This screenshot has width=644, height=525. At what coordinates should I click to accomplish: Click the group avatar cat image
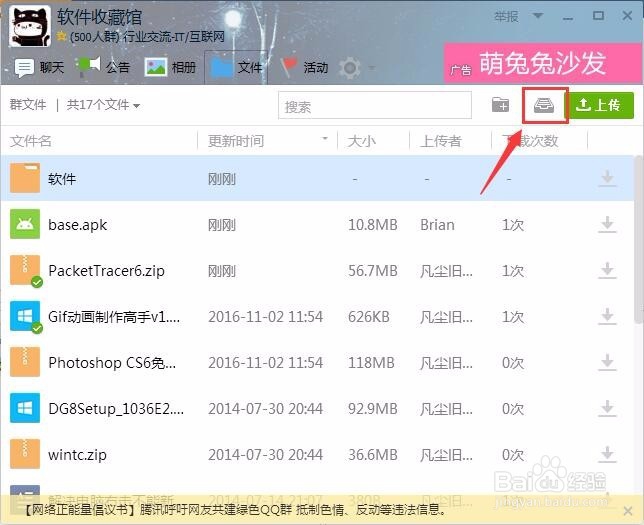click(30, 26)
